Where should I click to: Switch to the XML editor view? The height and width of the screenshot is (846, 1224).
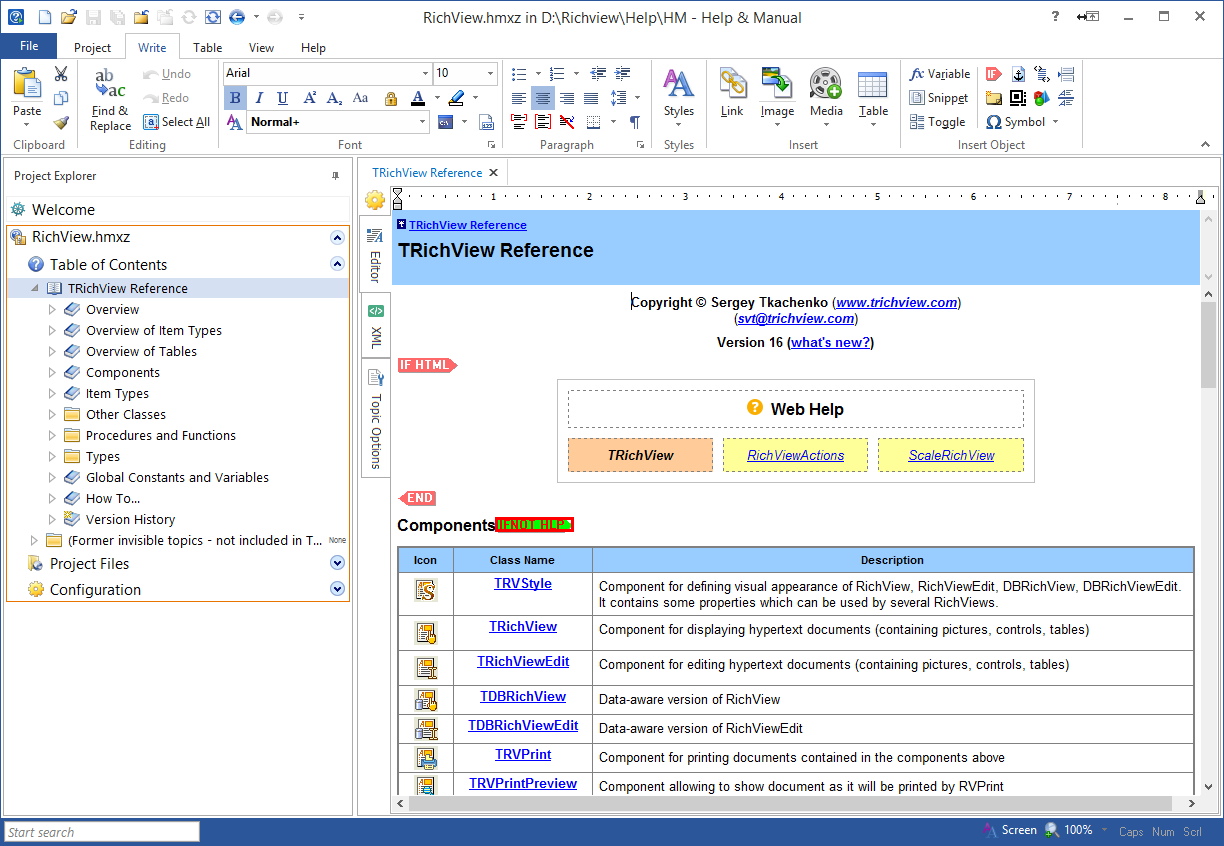pos(375,325)
